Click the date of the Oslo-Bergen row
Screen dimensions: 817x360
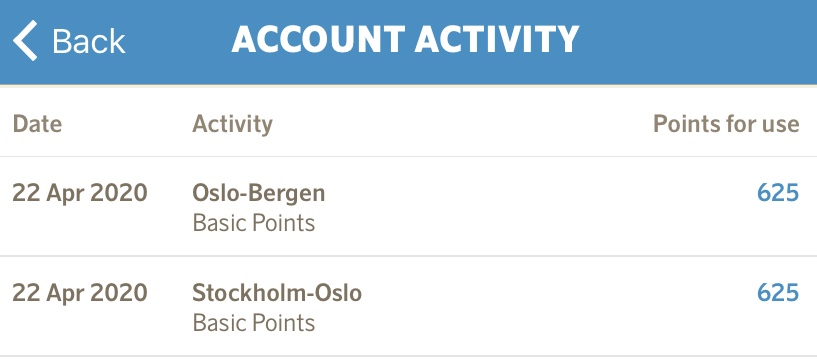click(80, 193)
